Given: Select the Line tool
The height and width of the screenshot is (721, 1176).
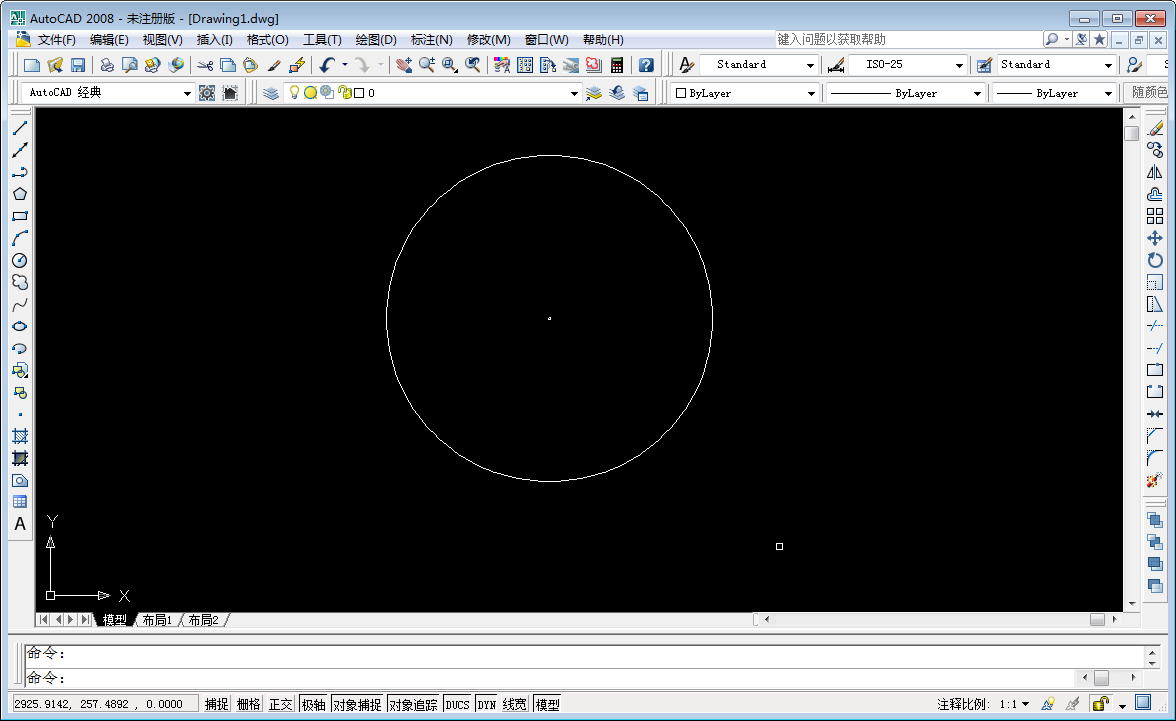Looking at the screenshot, I should click(20, 128).
